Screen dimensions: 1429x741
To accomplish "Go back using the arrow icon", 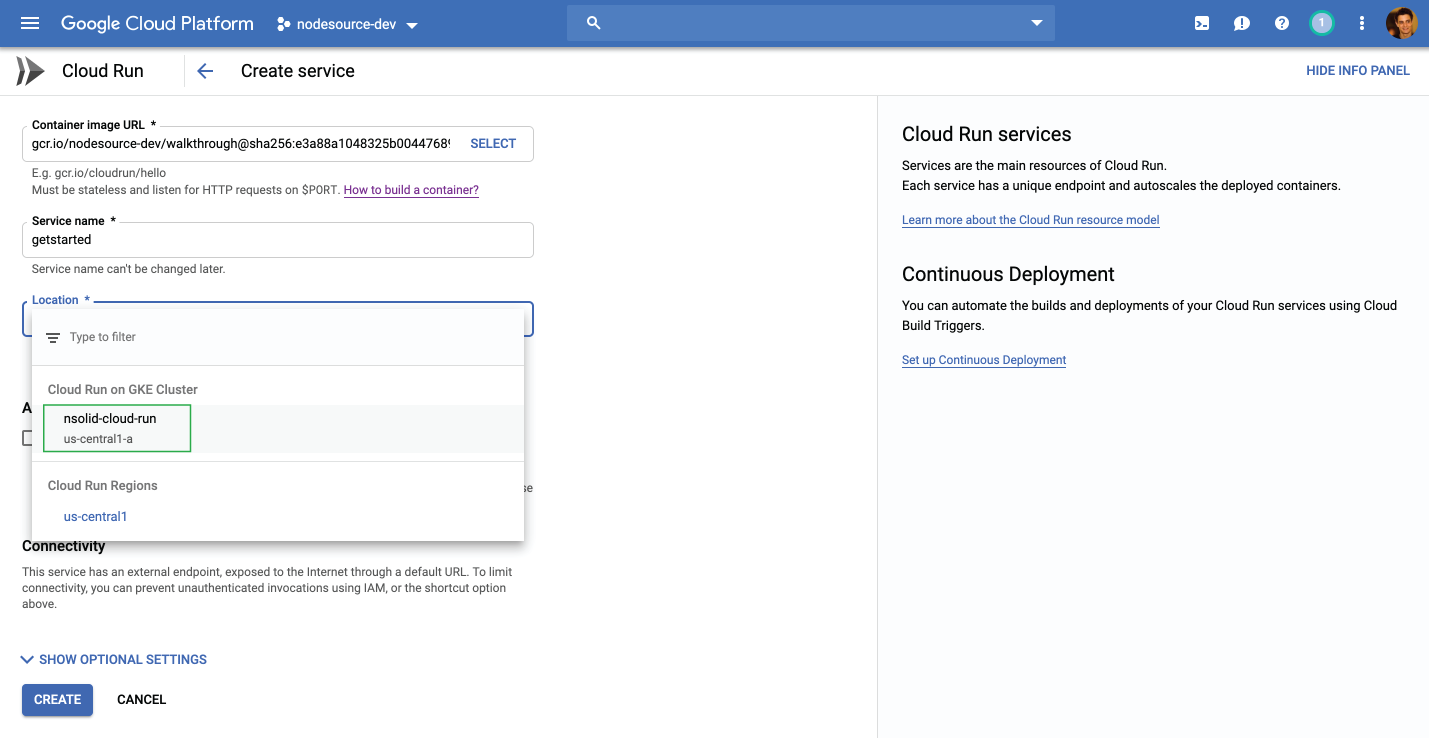I will click(x=205, y=71).
